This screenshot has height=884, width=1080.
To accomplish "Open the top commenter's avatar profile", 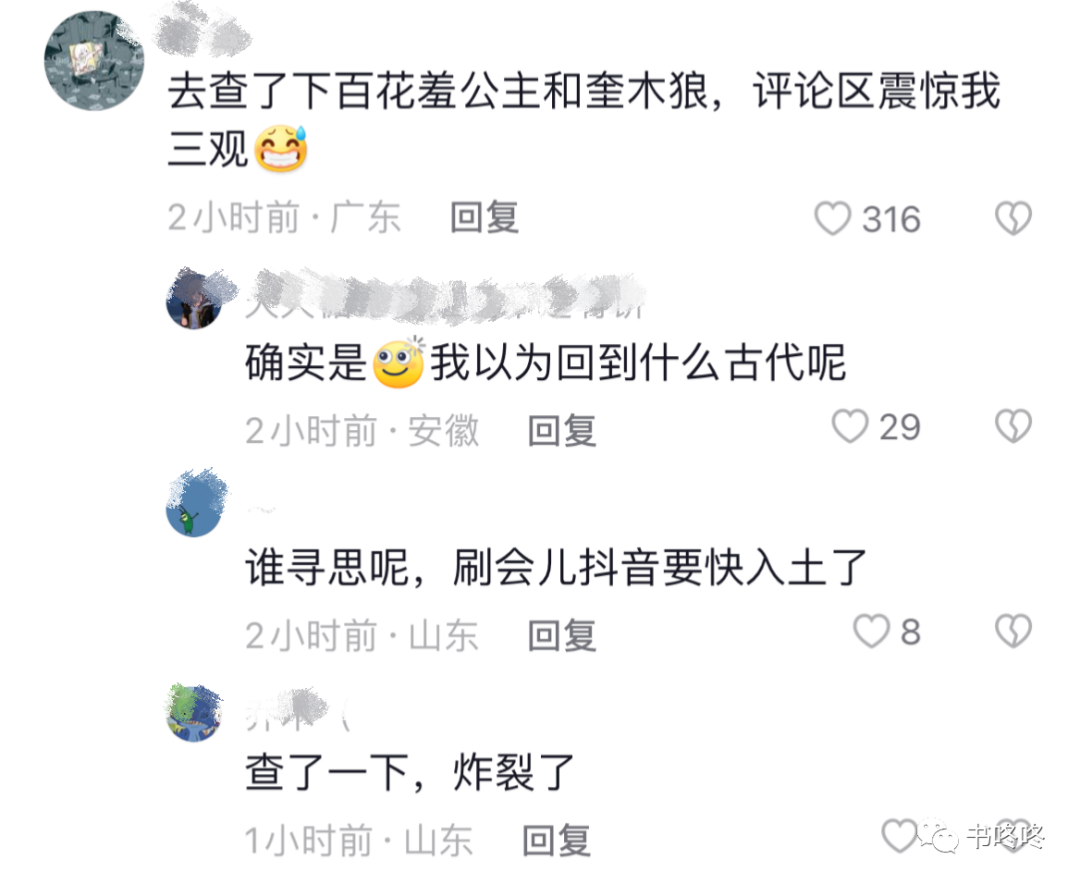I will (94, 61).
